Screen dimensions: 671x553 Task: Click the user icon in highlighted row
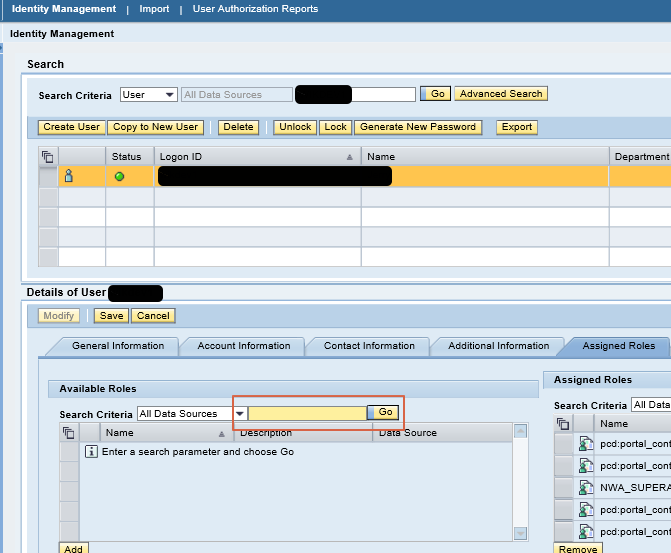point(68,175)
